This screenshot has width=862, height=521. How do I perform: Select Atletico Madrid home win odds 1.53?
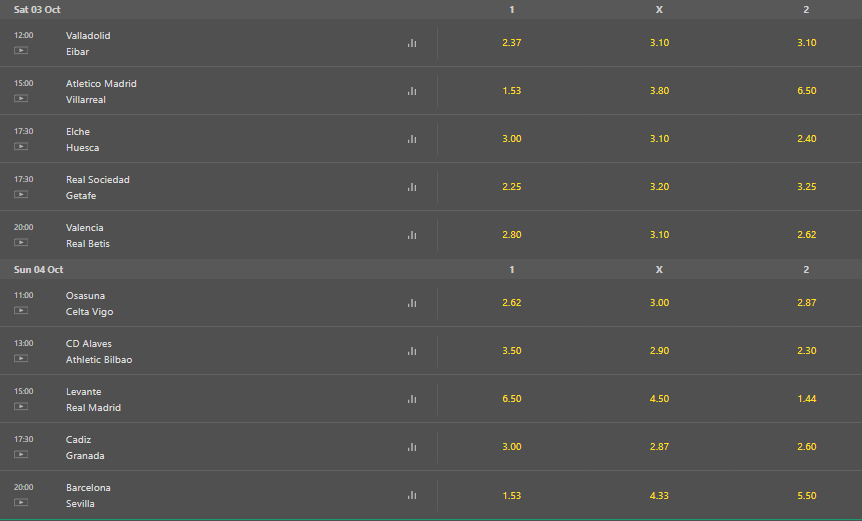(x=512, y=91)
